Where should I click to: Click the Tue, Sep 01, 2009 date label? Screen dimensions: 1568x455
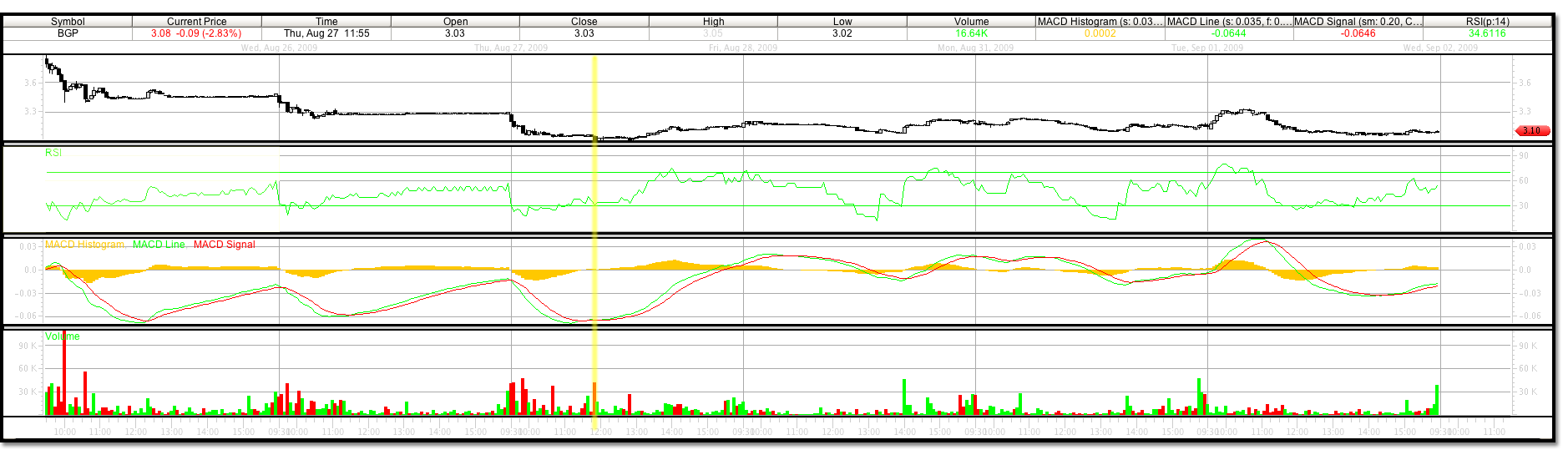pos(1206,48)
